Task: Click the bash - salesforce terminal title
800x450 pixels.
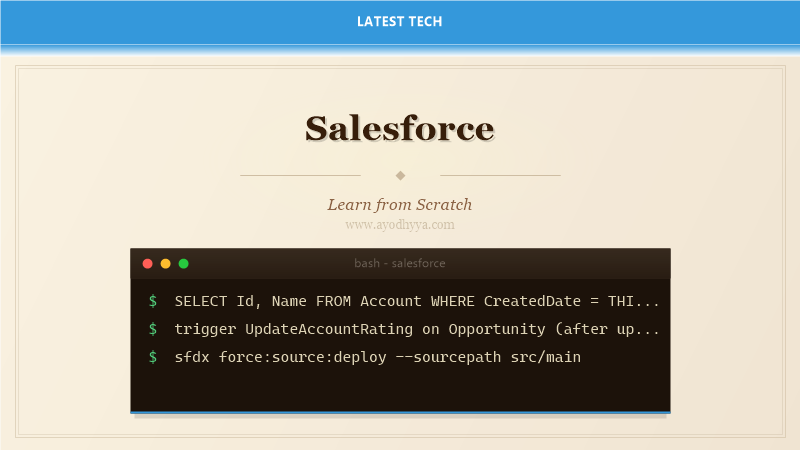Action: (399, 263)
